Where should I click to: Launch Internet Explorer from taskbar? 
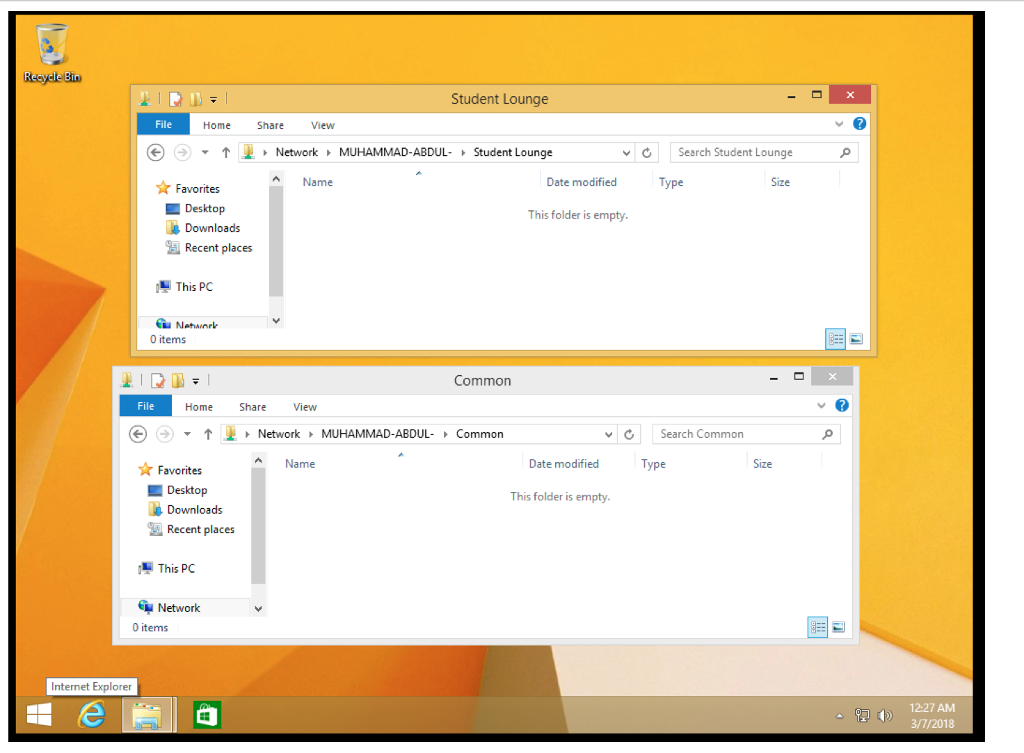point(92,714)
